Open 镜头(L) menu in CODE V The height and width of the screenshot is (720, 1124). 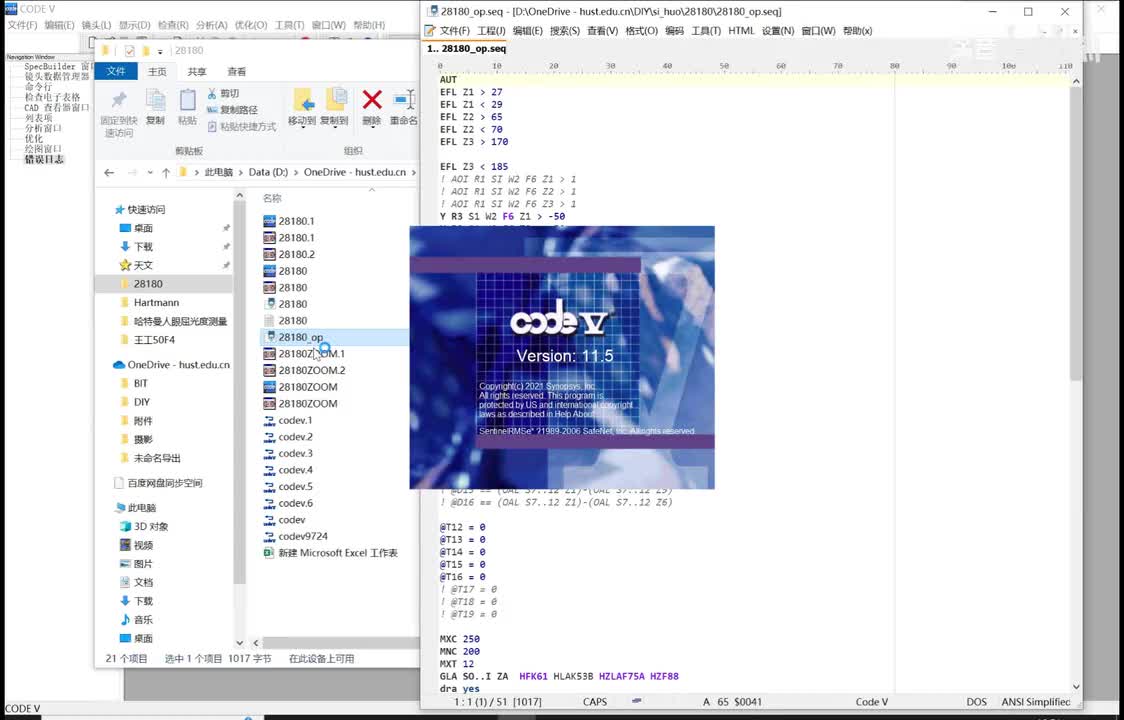[96, 25]
